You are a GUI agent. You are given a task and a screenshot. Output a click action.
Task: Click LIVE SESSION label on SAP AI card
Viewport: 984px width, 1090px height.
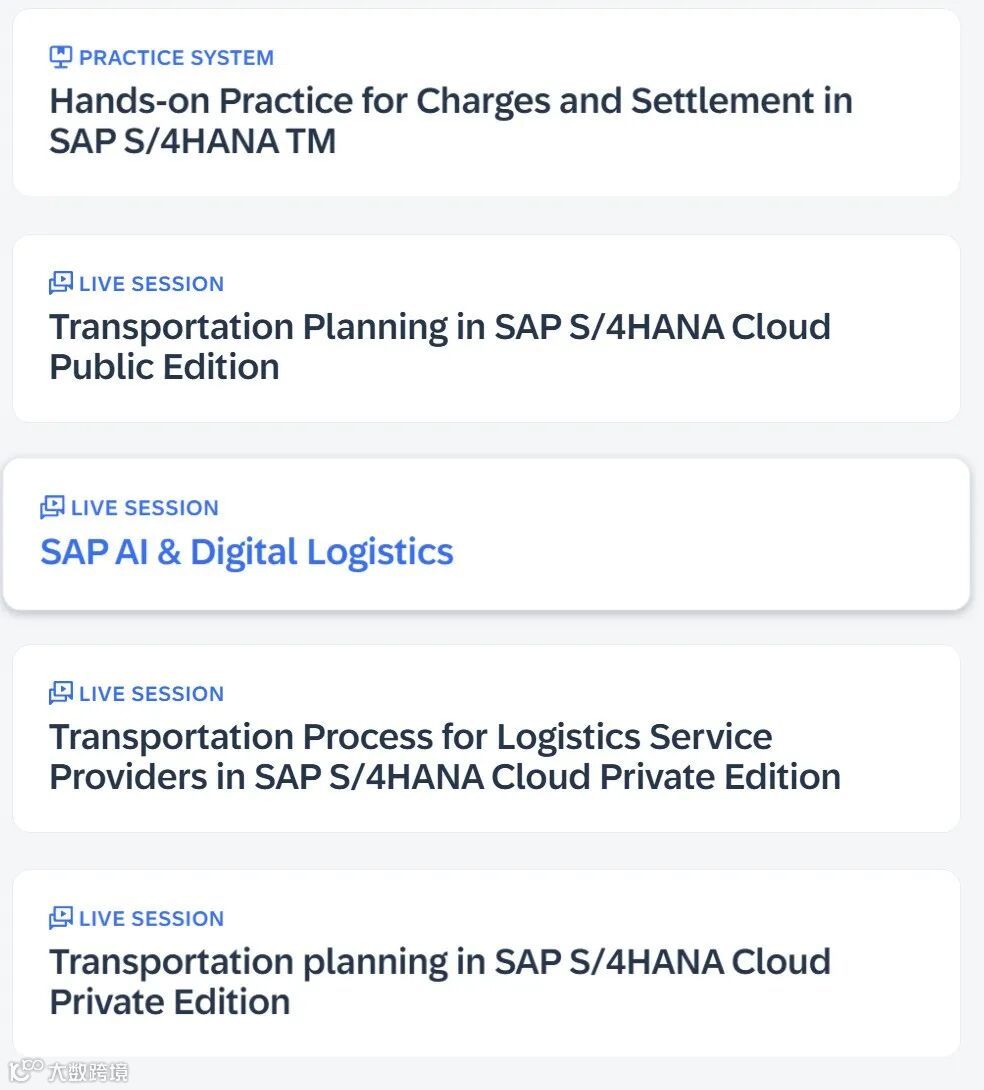pyautogui.click(x=145, y=508)
